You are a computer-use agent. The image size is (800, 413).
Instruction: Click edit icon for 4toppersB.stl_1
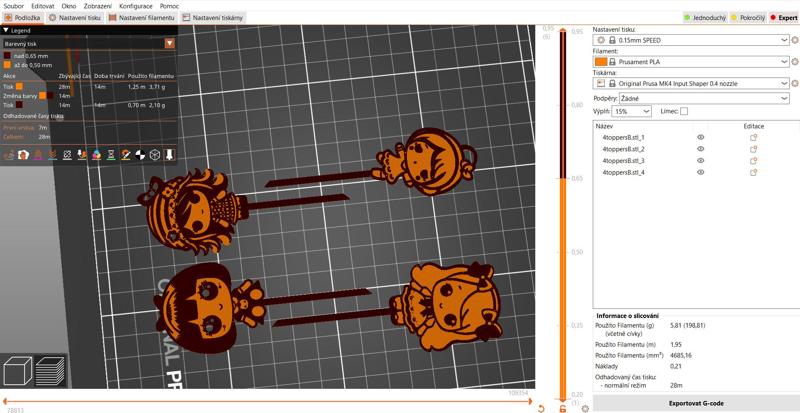point(753,137)
